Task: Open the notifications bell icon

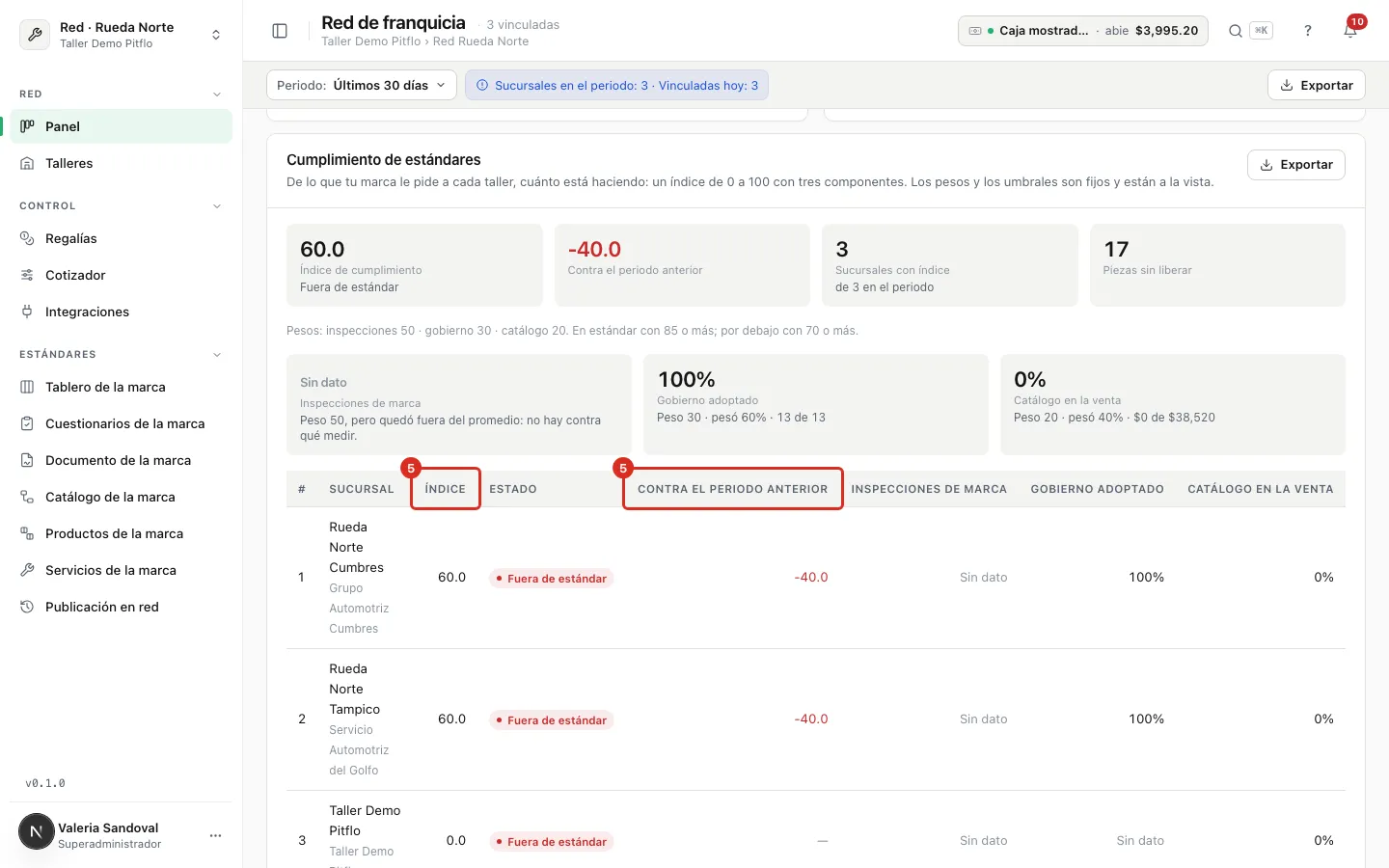Action: click(x=1350, y=31)
